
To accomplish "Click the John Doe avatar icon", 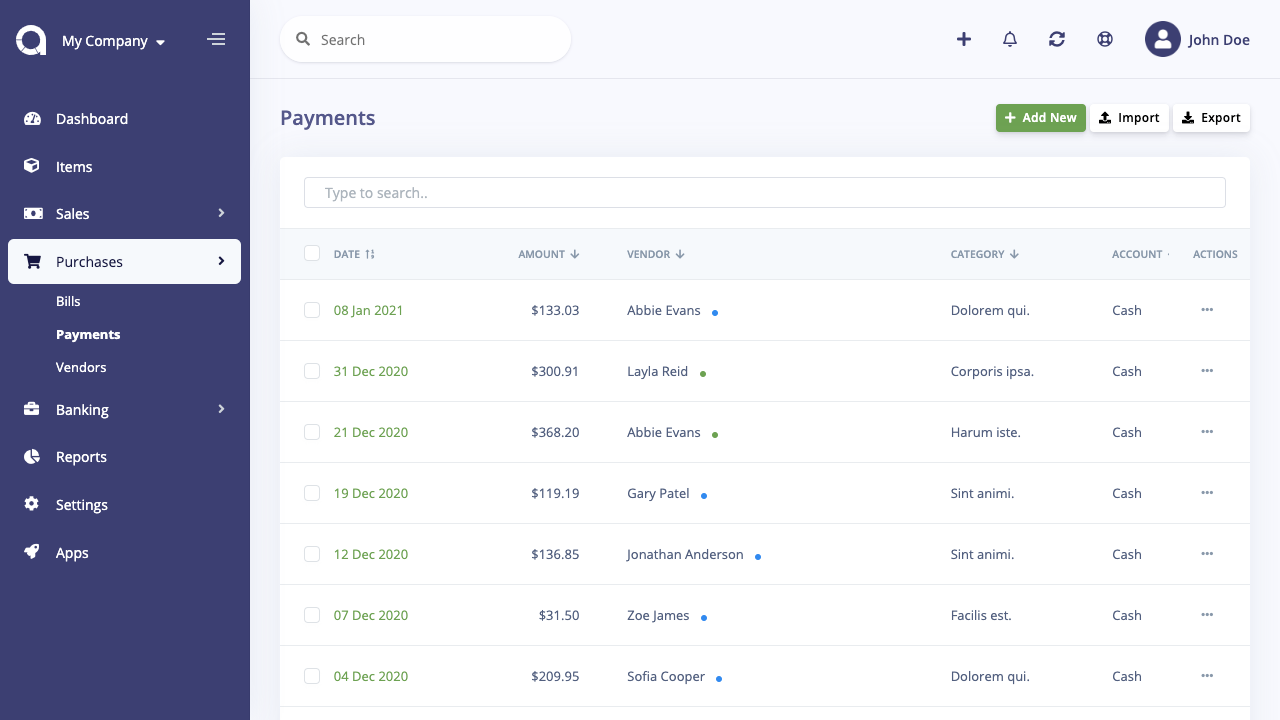I will (1163, 40).
